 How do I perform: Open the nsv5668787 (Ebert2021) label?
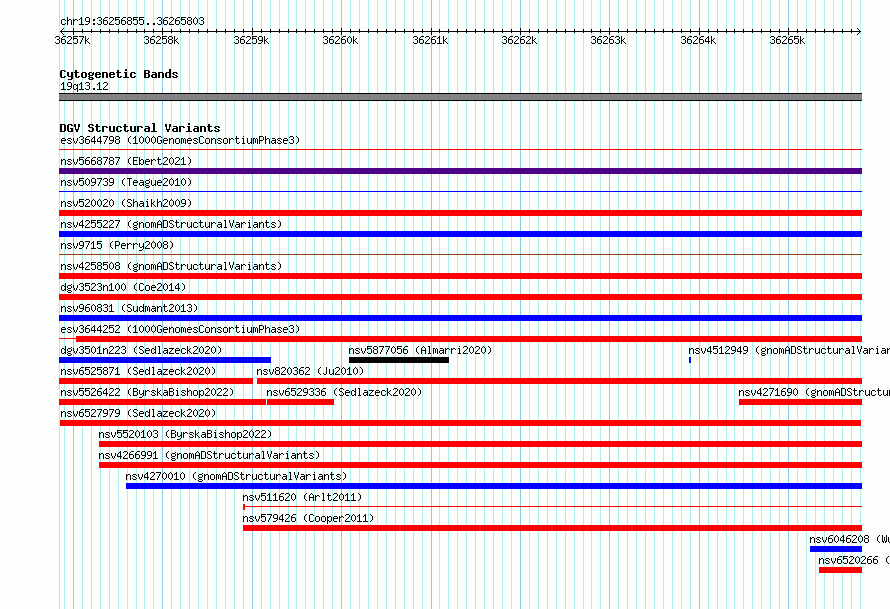(126, 161)
